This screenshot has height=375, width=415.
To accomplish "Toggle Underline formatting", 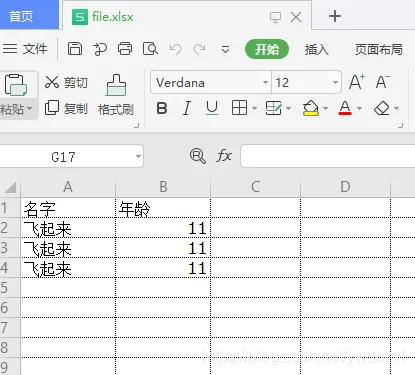I will click(x=212, y=108).
